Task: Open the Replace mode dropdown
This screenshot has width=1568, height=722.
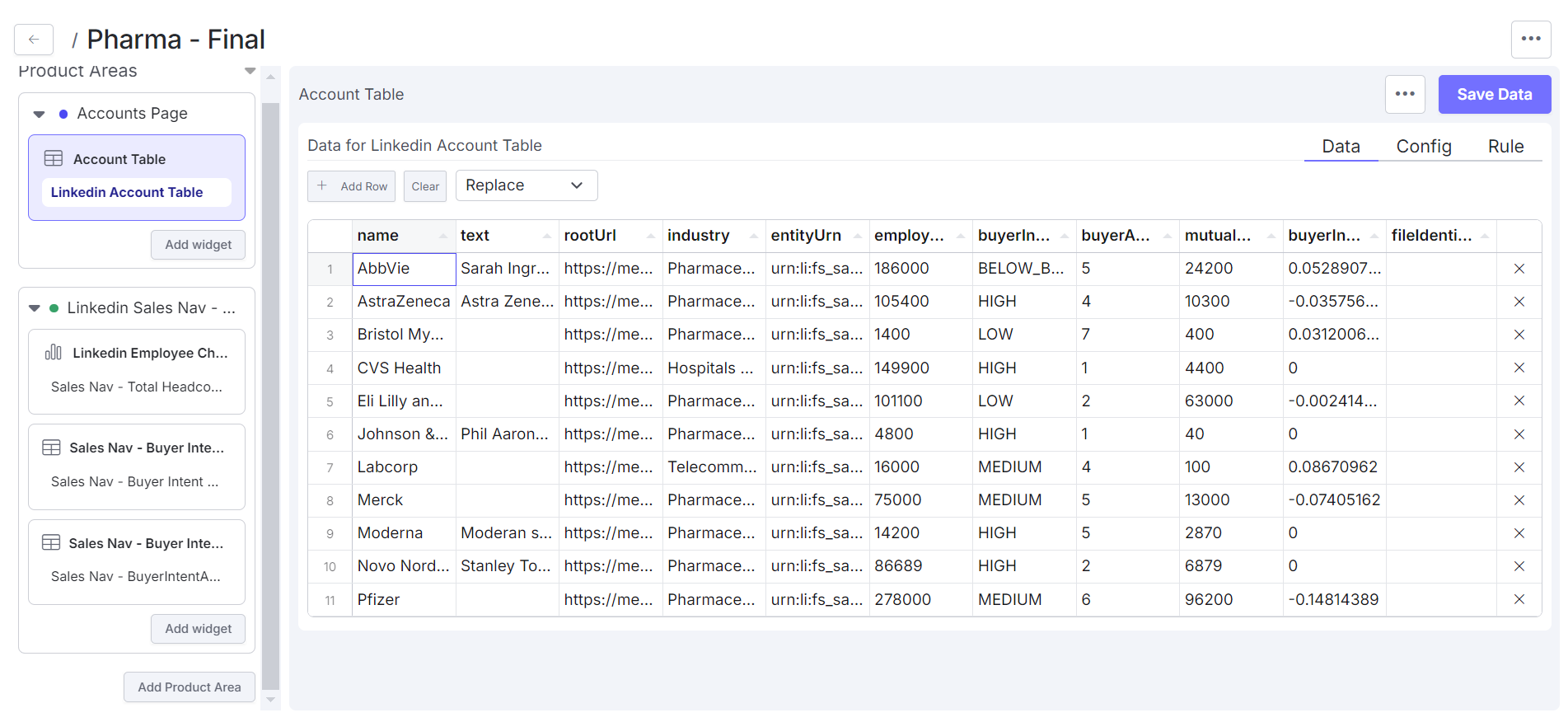Action: [526, 185]
